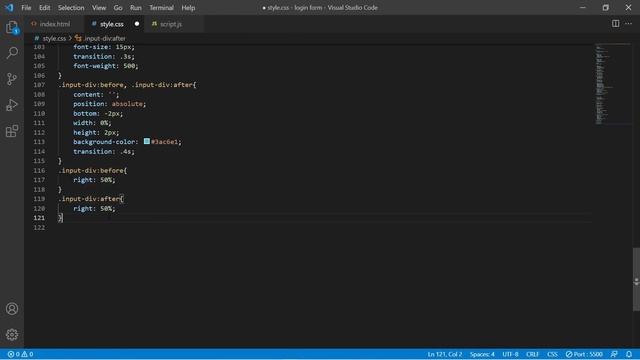
Task: Open the Explorer view in activity bar
Action: 12,27
